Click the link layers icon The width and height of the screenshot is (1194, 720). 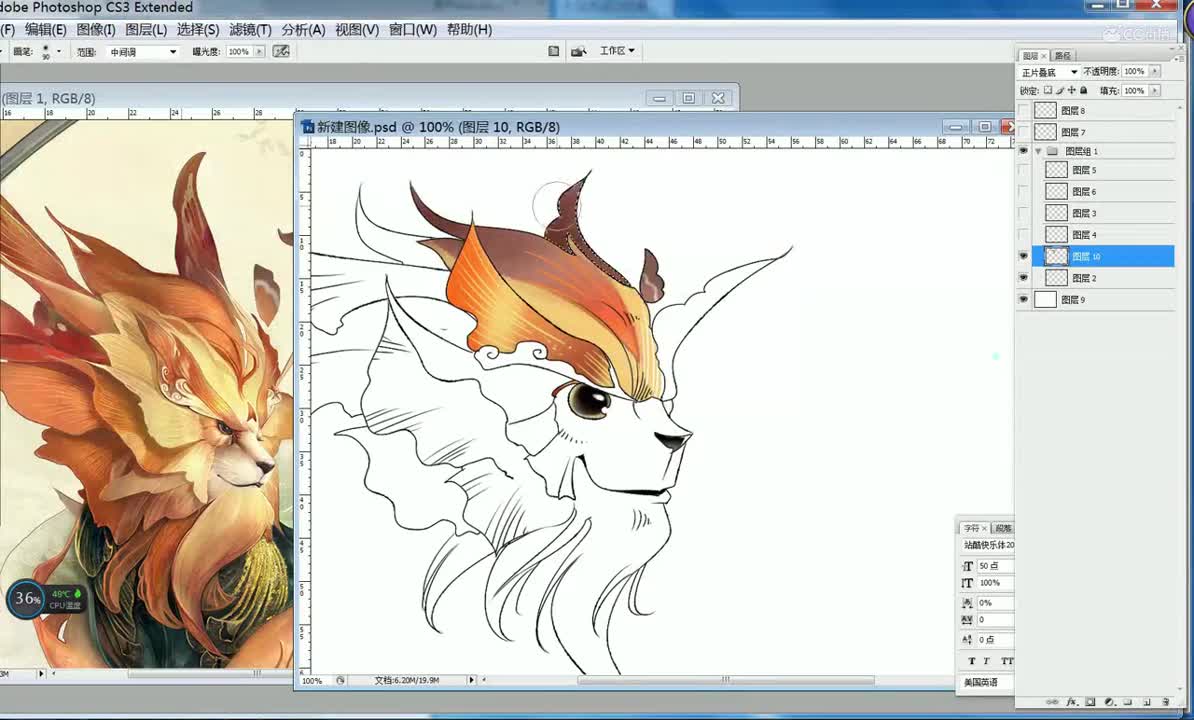coord(1052,702)
